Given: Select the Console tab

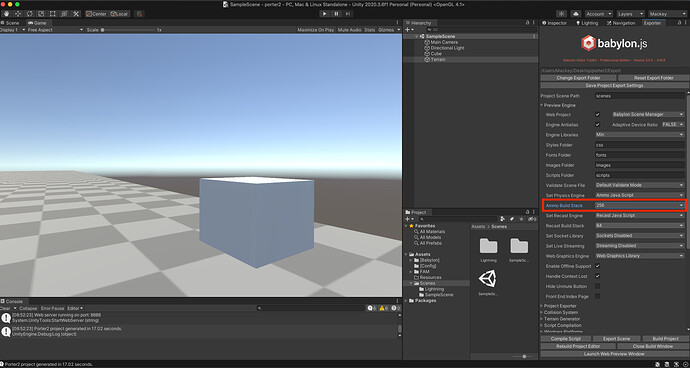Looking at the screenshot, I should pos(12,302).
